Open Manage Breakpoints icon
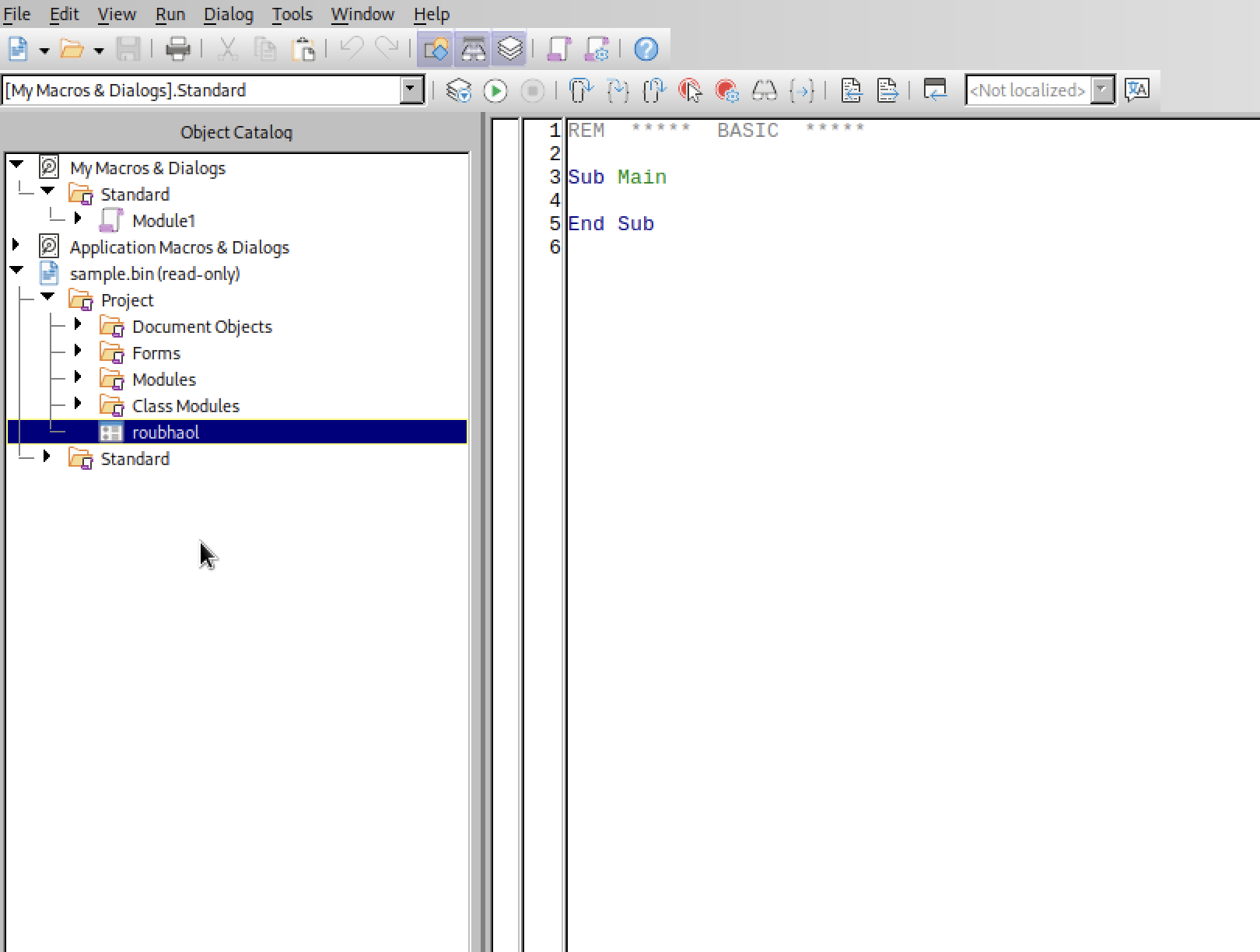1260x952 pixels. tap(727, 90)
